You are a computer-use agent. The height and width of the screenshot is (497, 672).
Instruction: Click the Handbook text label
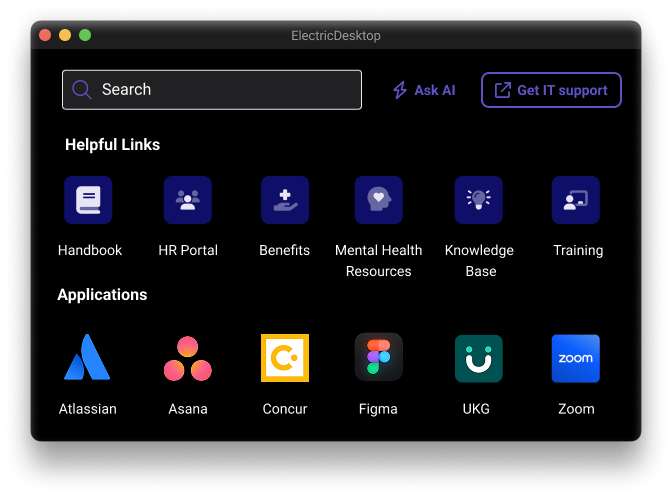90,250
